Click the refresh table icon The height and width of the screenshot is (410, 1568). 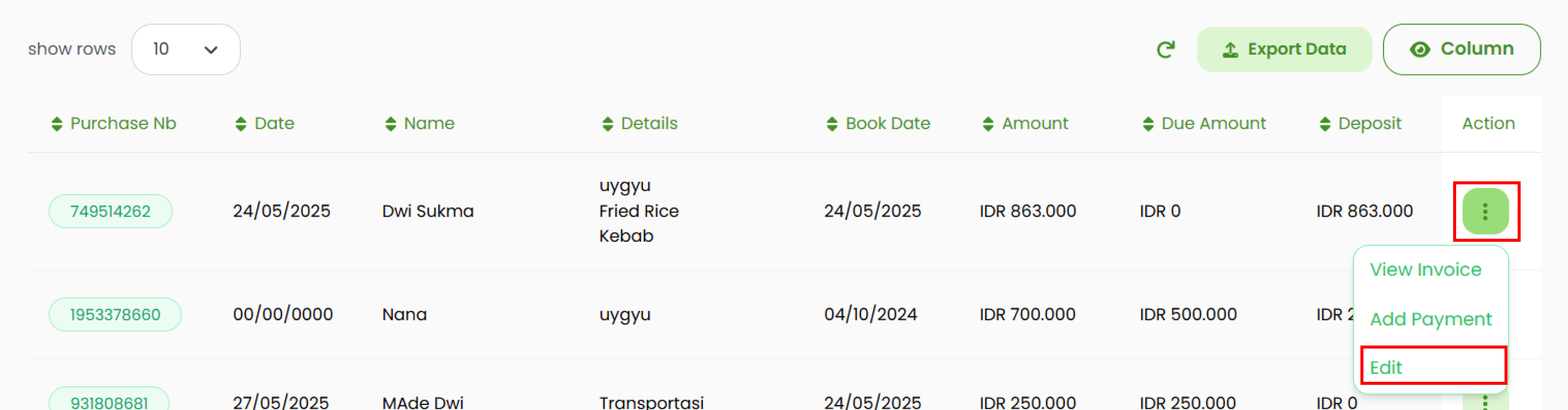[1165, 49]
